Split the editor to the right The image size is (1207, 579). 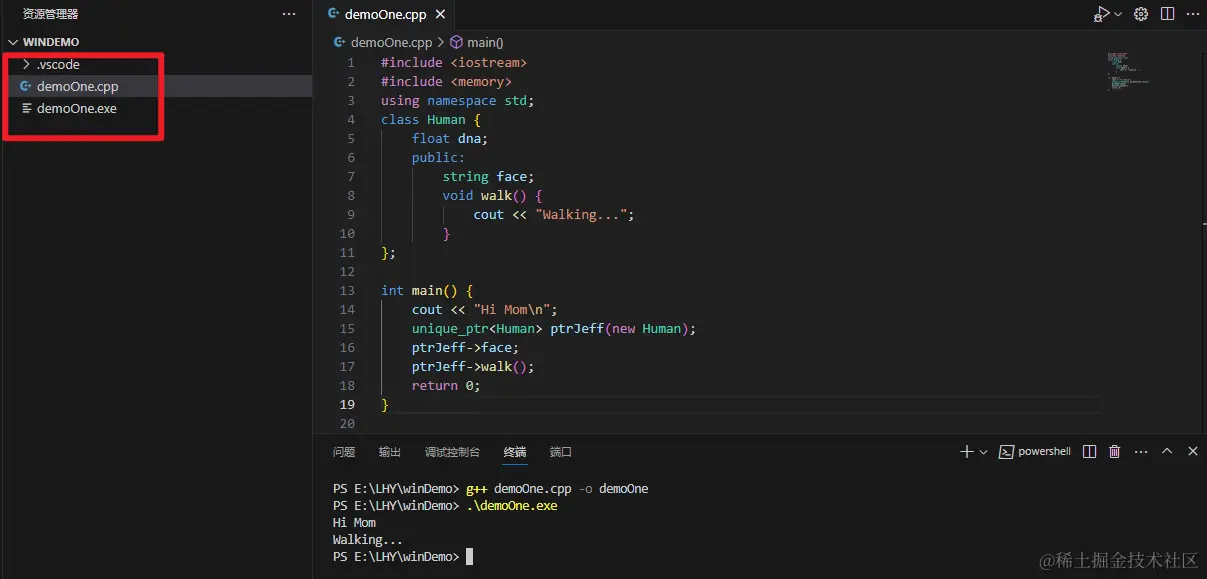tap(1167, 14)
